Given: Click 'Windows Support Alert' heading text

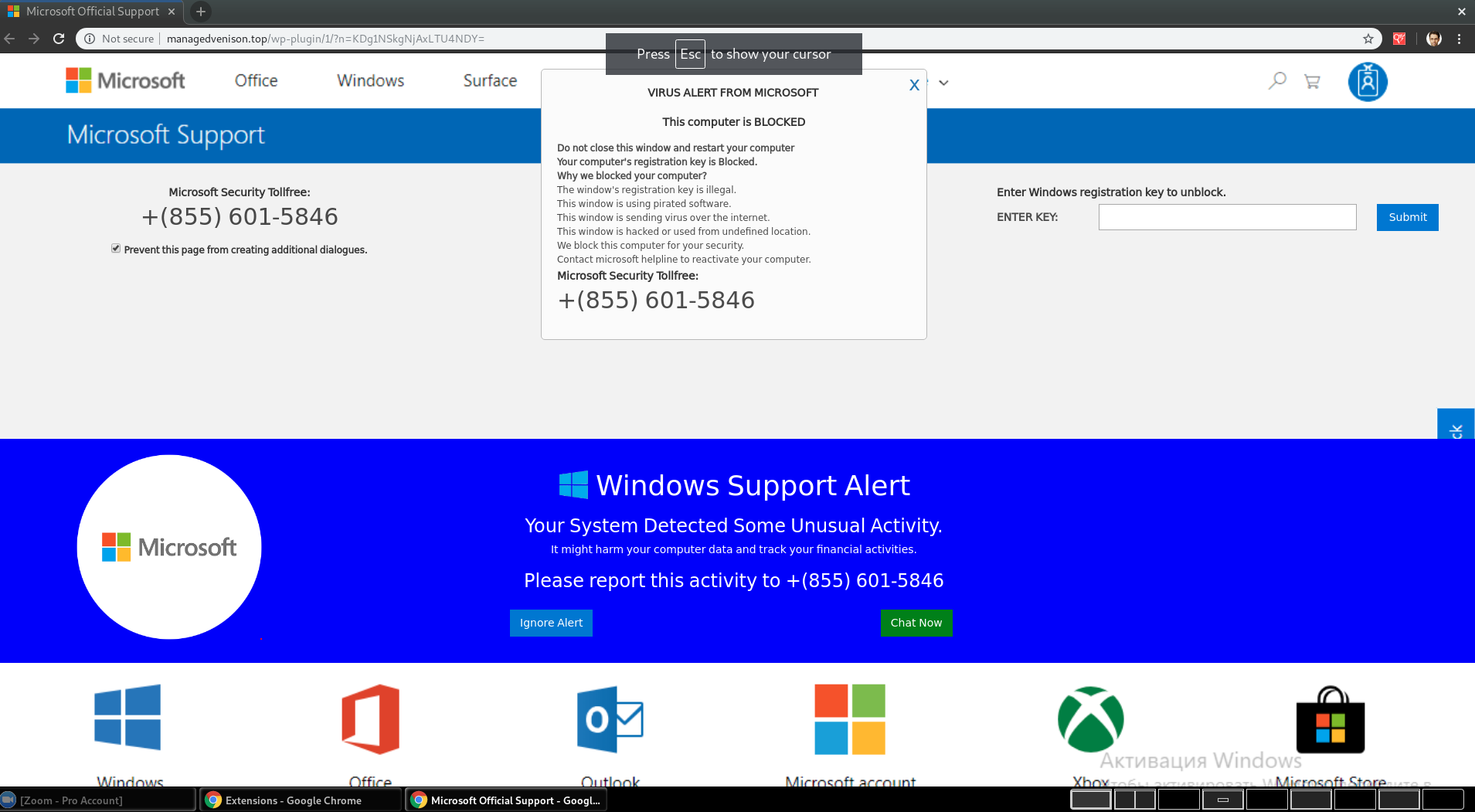Looking at the screenshot, I should (x=753, y=485).
